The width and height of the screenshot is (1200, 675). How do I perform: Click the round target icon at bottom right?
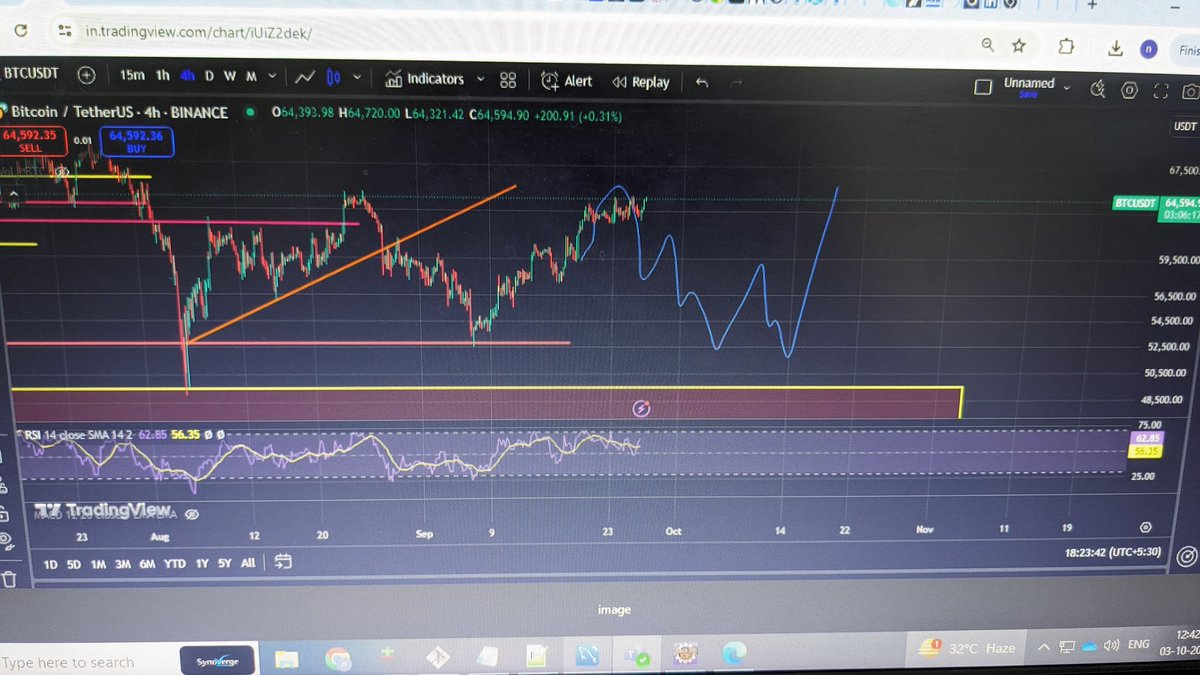(1187, 555)
